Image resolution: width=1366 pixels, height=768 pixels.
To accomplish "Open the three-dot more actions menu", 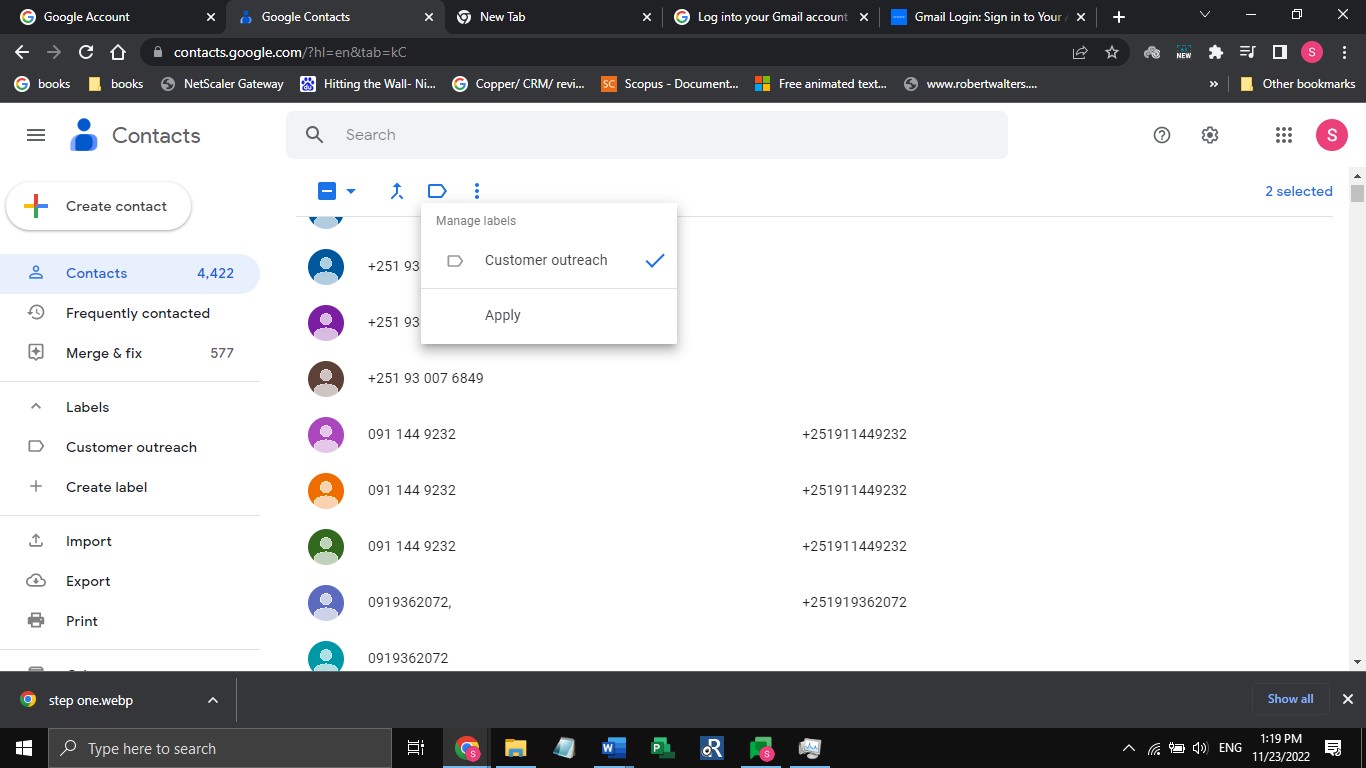I will tap(477, 191).
